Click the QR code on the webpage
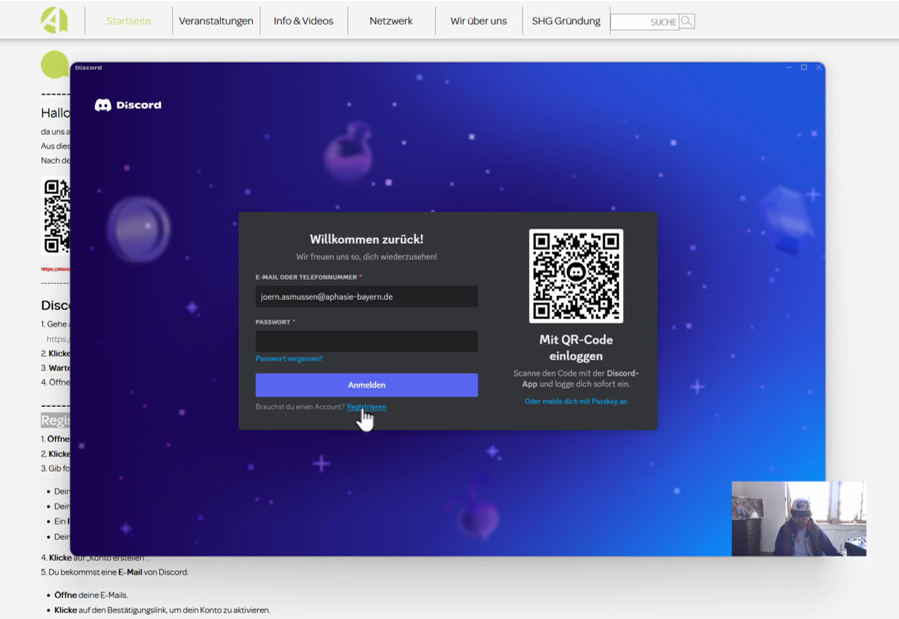The height and width of the screenshot is (619, 899). (56, 217)
